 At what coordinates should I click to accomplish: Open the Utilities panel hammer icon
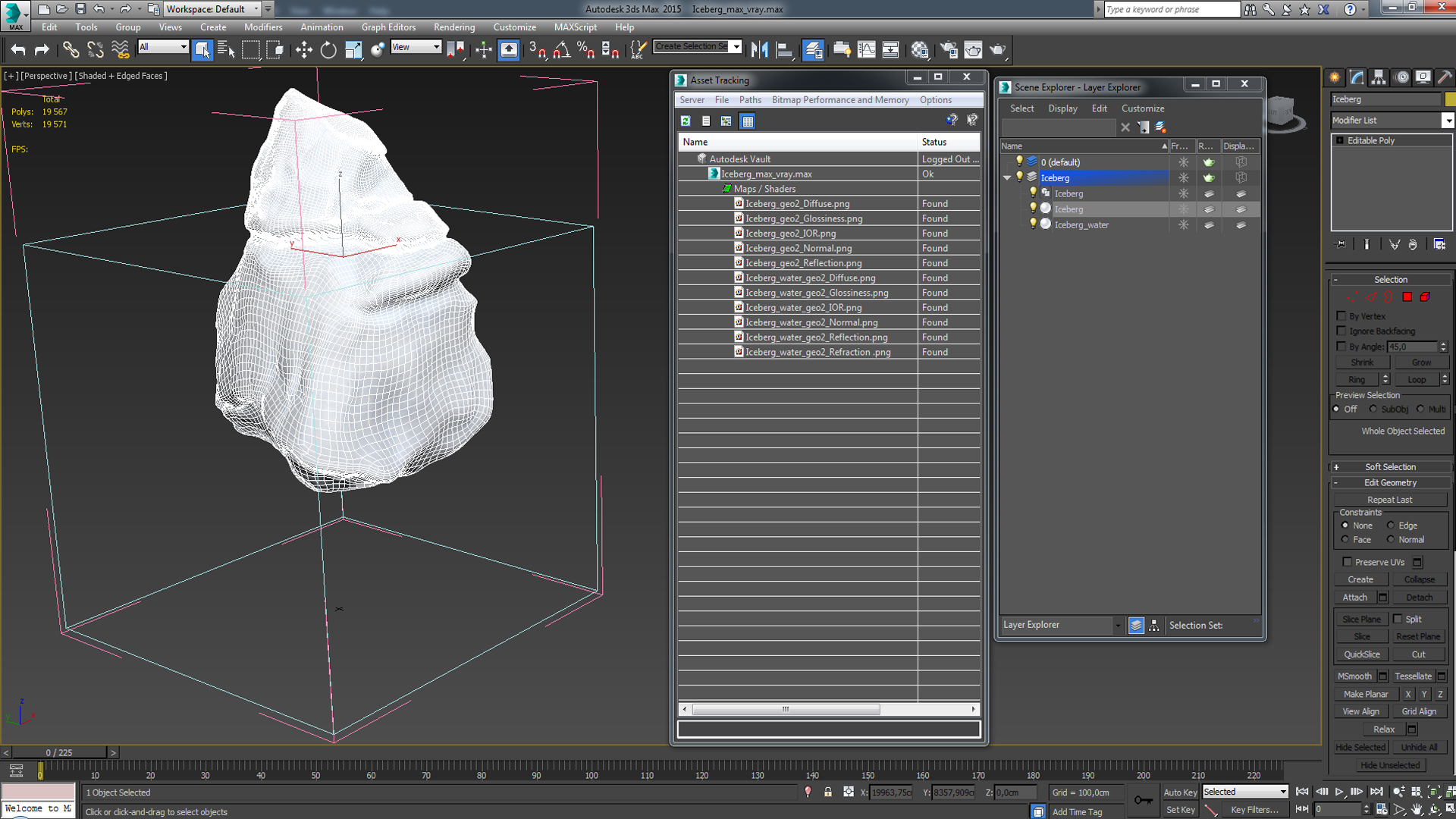click(x=1445, y=77)
